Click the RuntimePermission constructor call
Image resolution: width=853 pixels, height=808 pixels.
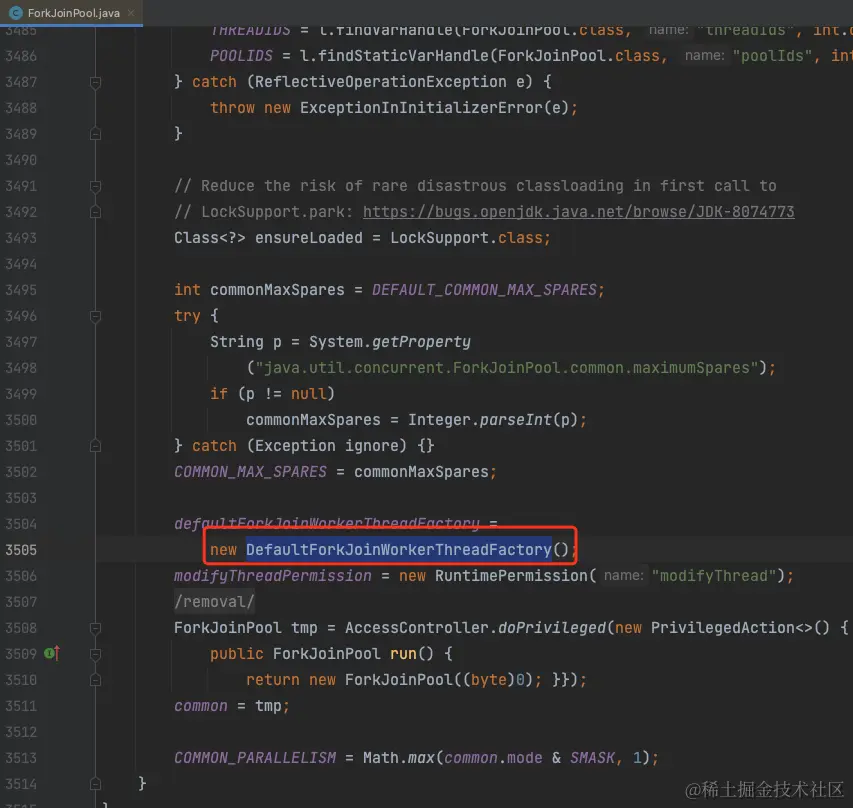pos(511,576)
